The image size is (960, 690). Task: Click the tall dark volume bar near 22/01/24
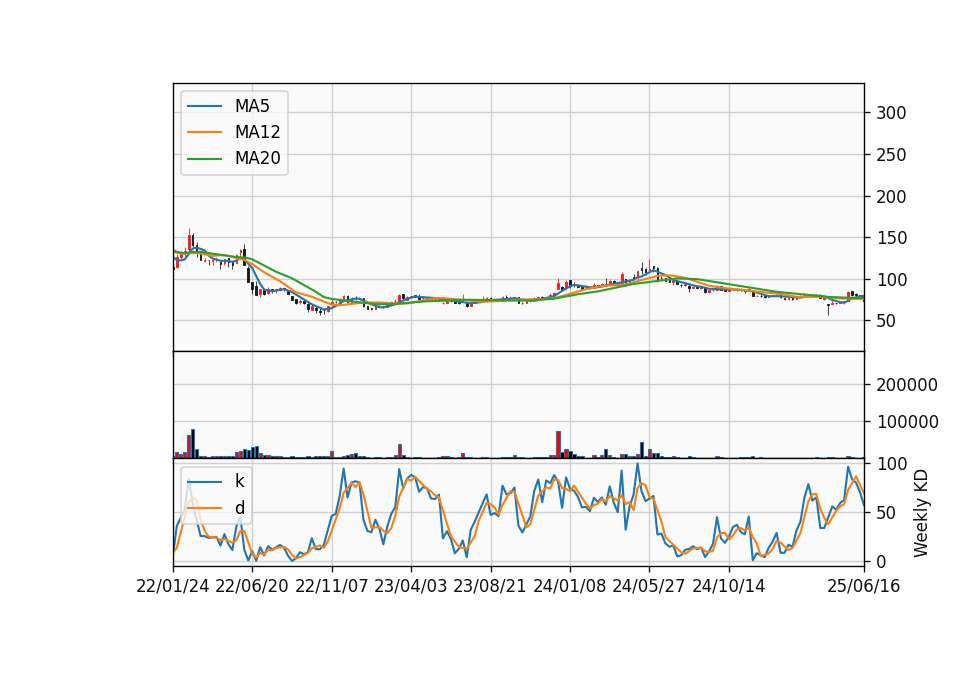point(193,444)
